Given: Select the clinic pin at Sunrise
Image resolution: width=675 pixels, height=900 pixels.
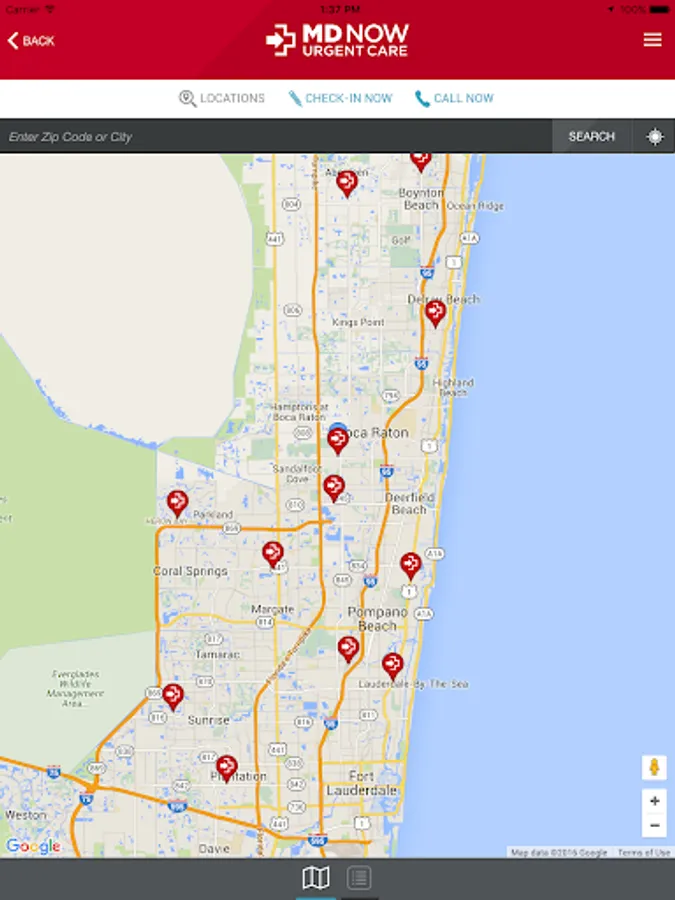Looking at the screenshot, I should (x=173, y=697).
